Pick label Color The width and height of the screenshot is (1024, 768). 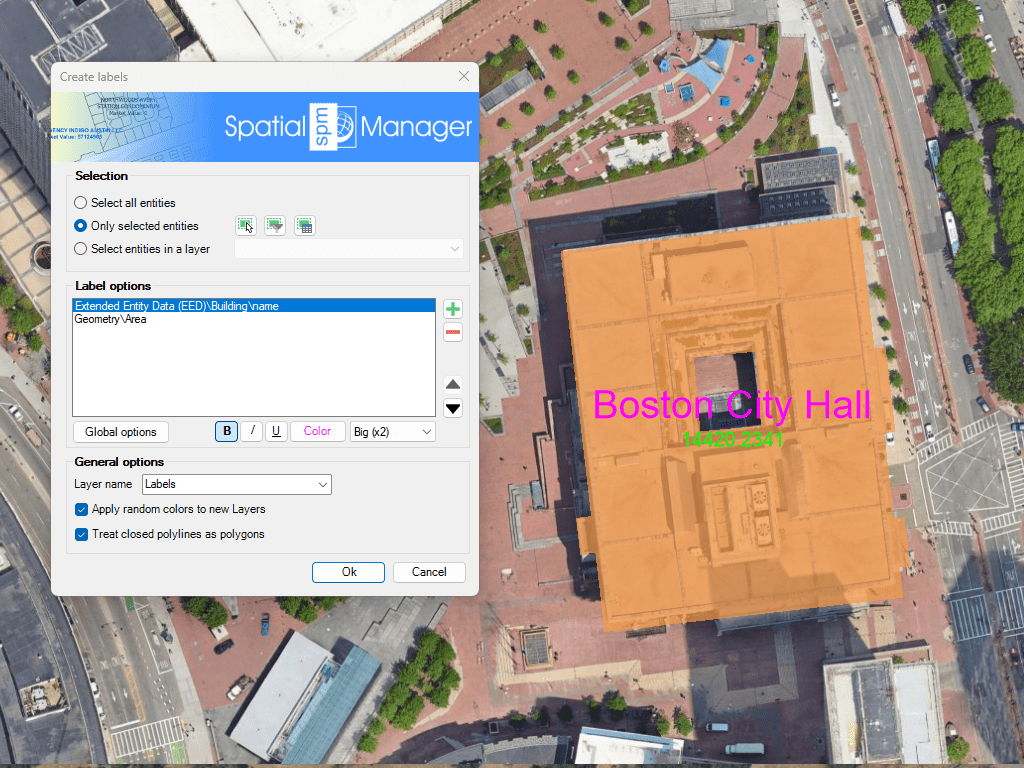tap(317, 432)
